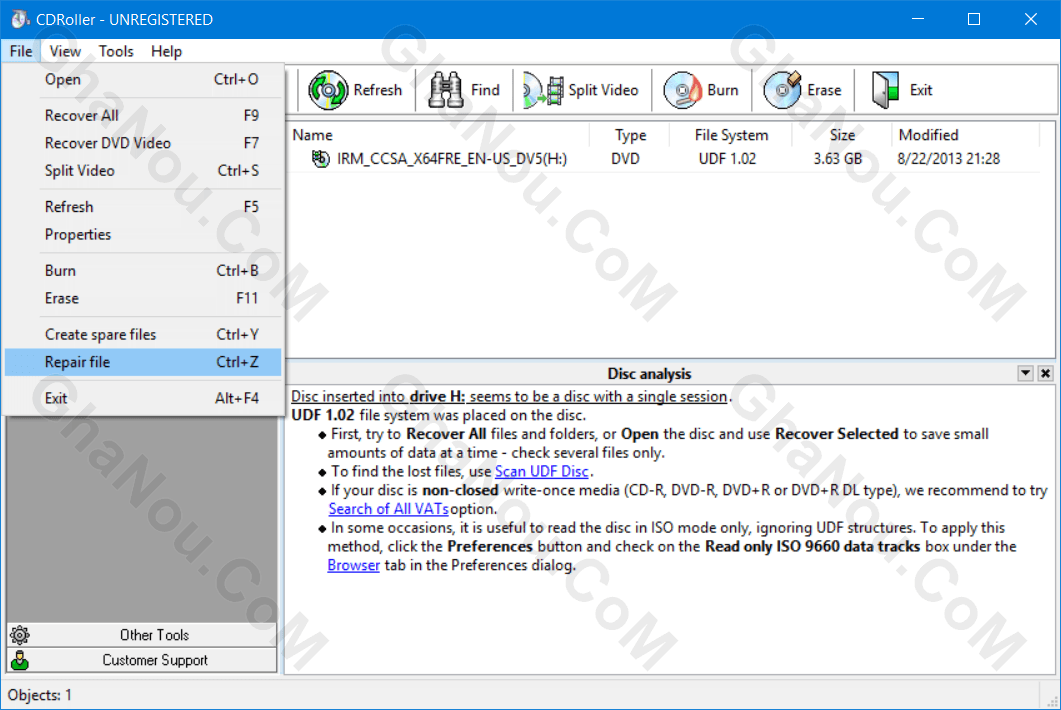Open the Tools menu
1061x710 pixels.
[116, 51]
